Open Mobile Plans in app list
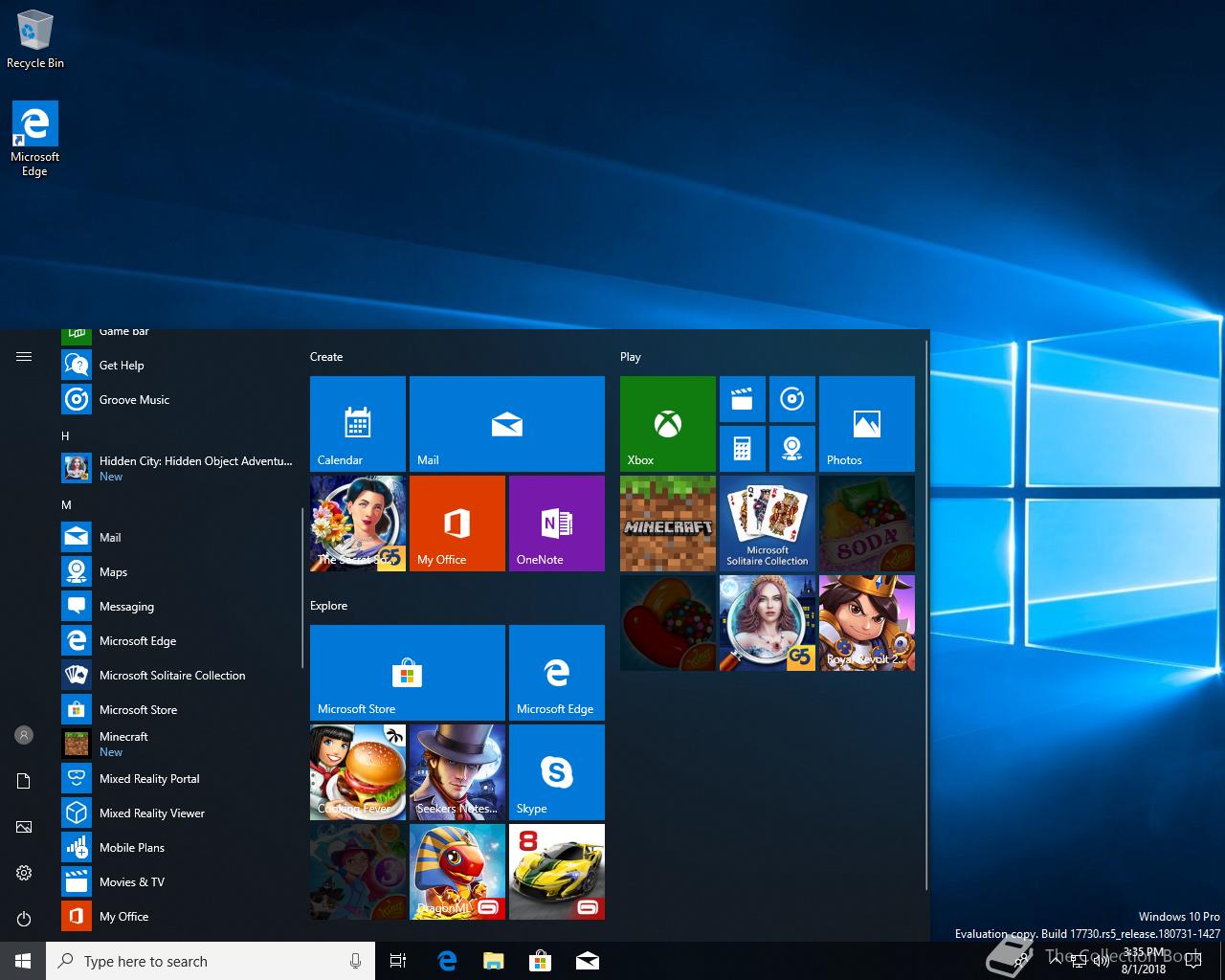The height and width of the screenshot is (980, 1225). pyautogui.click(x=178, y=847)
